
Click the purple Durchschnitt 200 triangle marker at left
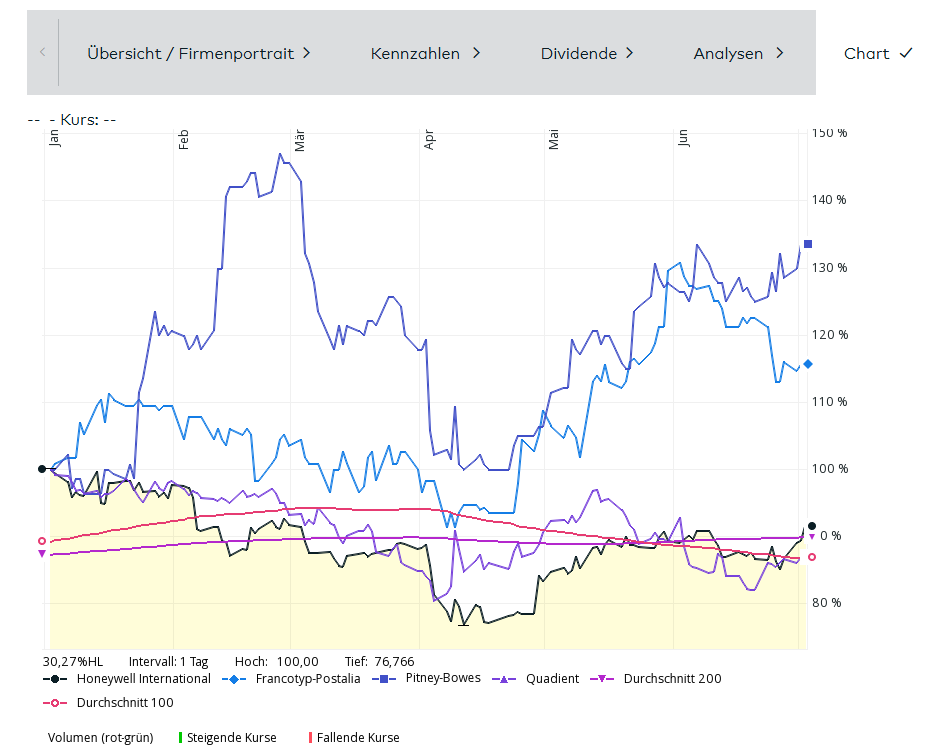click(x=42, y=553)
